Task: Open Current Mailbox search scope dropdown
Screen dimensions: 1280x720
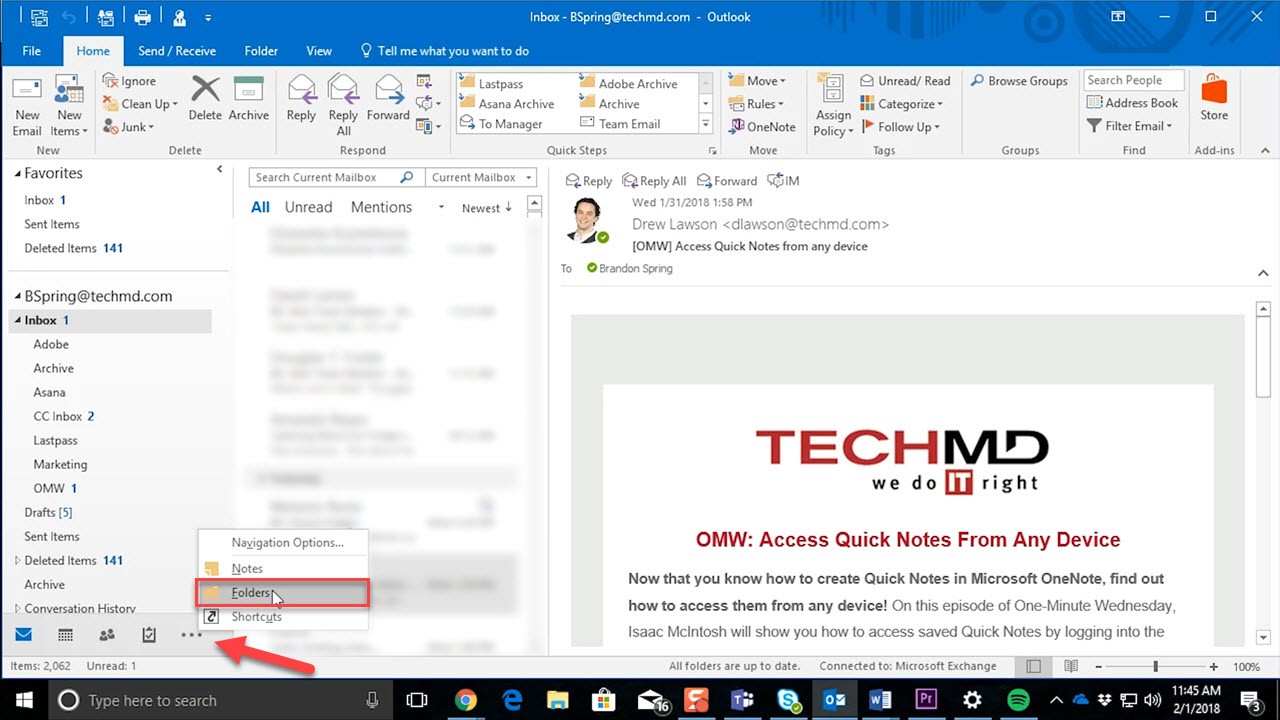Action: [x=482, y=178]
